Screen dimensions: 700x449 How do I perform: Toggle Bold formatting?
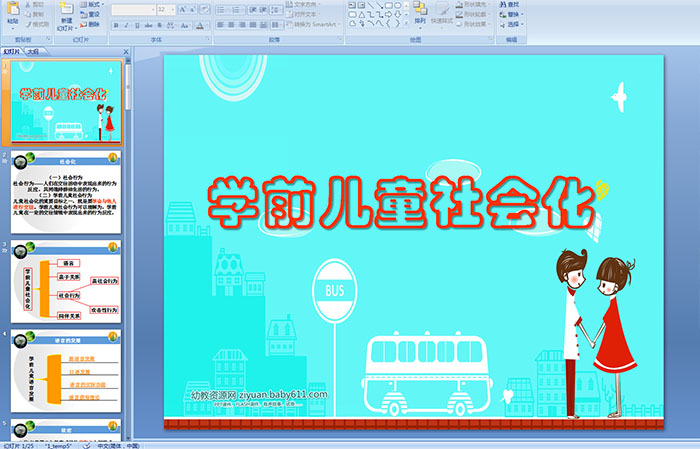[x=116, y=25]
